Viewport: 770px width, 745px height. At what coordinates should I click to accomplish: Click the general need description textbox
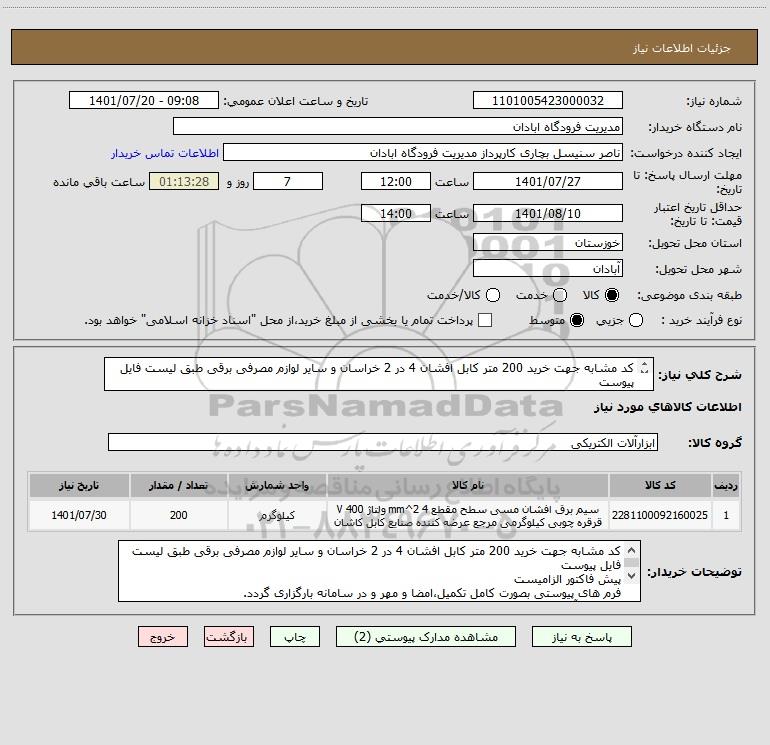[x=379, y=375]
